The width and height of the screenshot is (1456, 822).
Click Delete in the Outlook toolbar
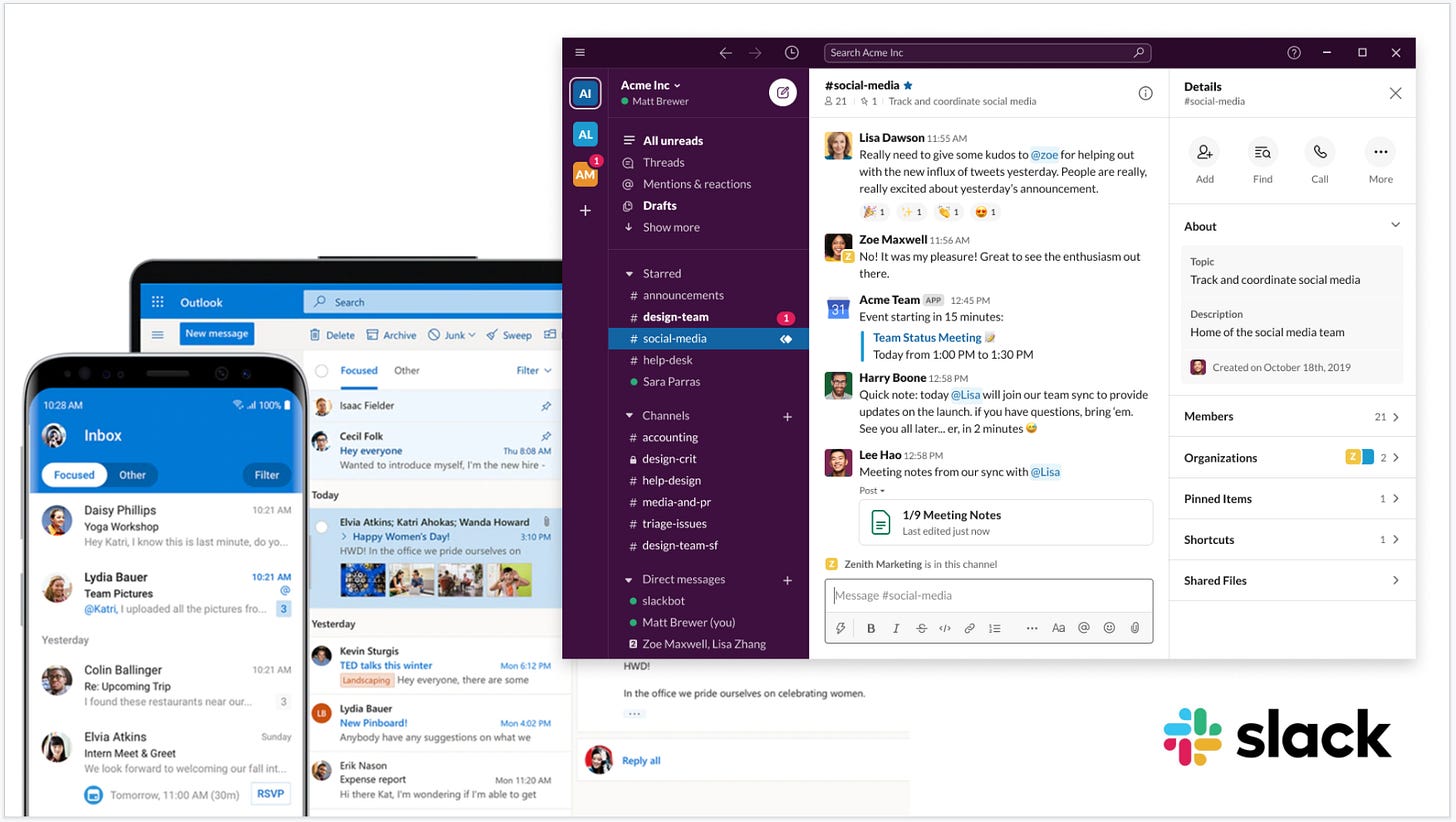point(332,335)
